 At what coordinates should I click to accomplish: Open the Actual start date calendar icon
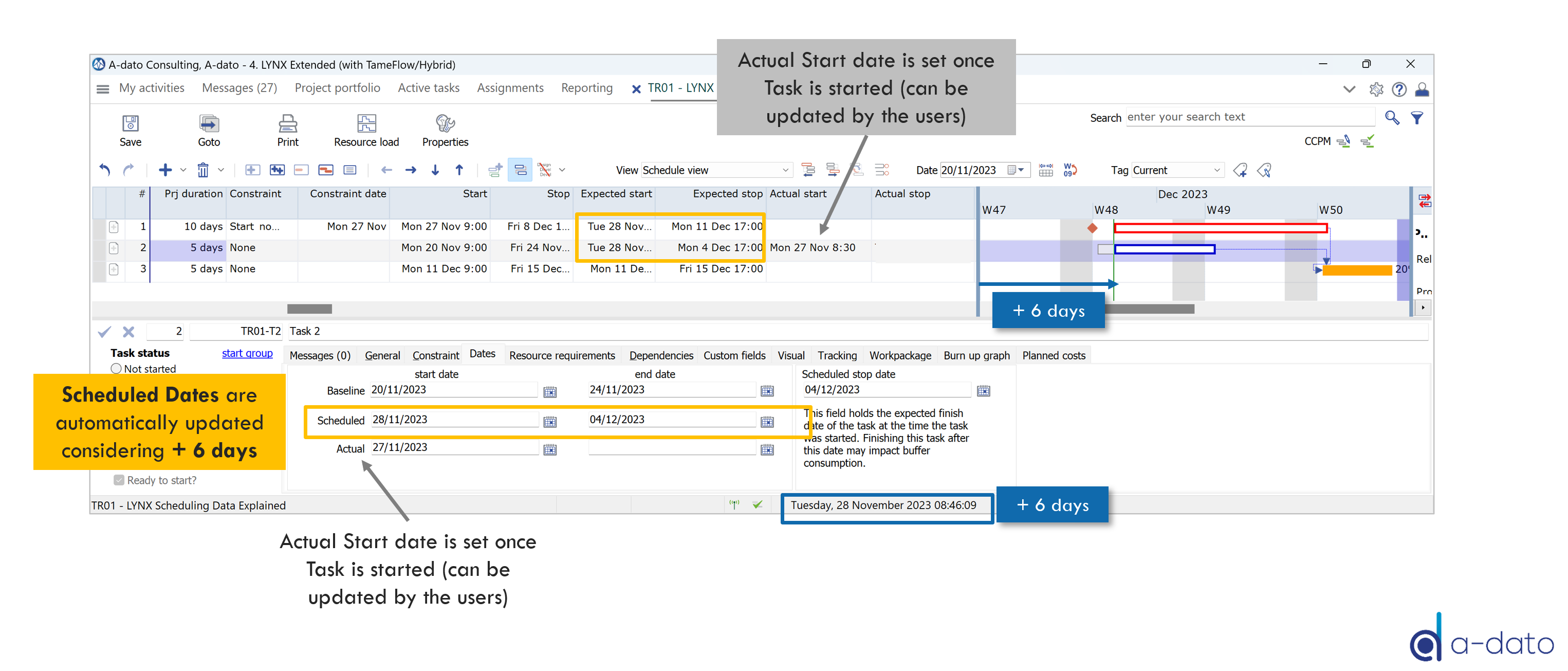[x=550, y=449]
